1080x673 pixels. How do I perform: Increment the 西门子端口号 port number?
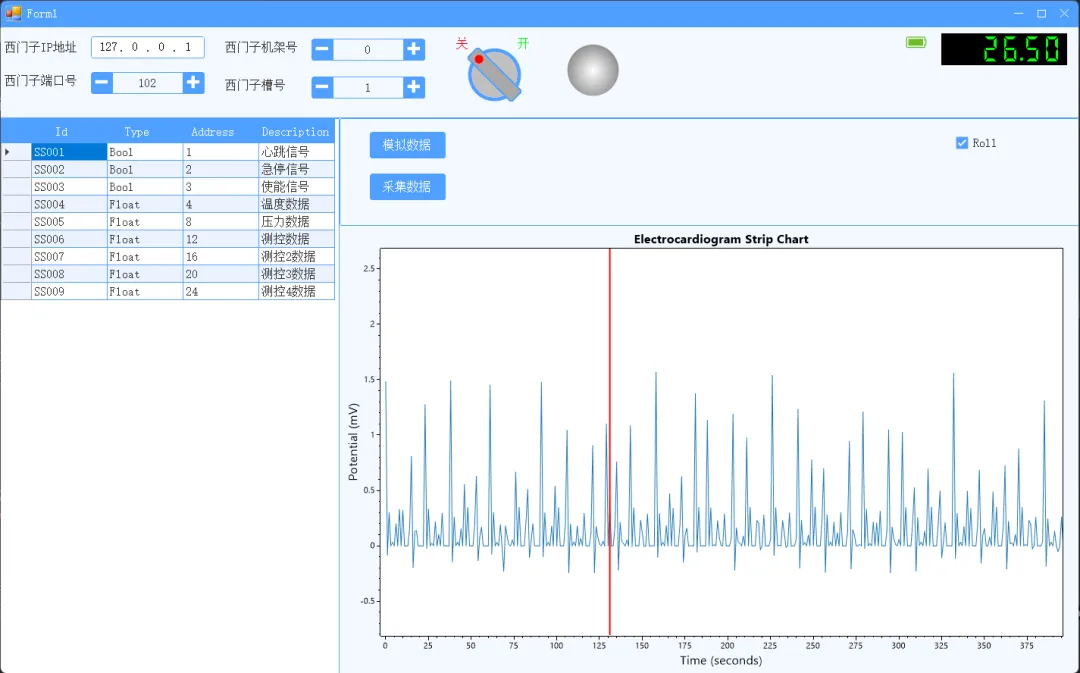pos(194,83)
